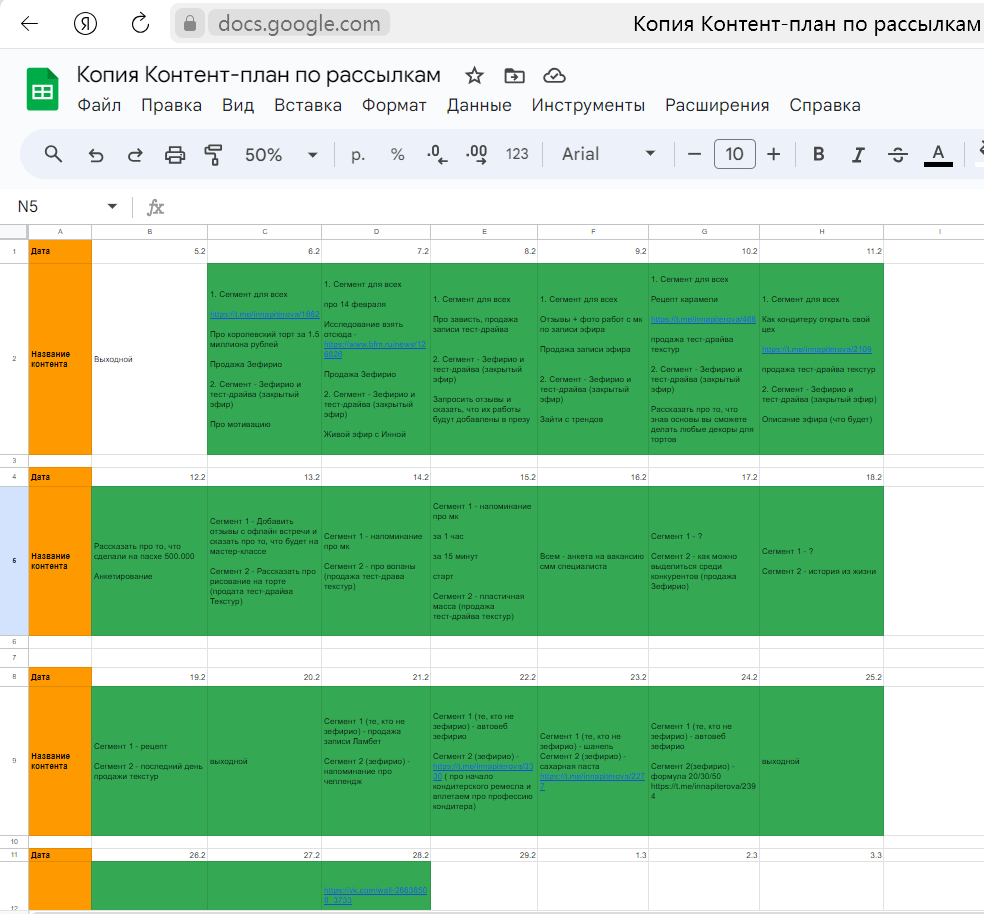Open the Вставка menu
The image size is (984, 914).
pos(308,105)
